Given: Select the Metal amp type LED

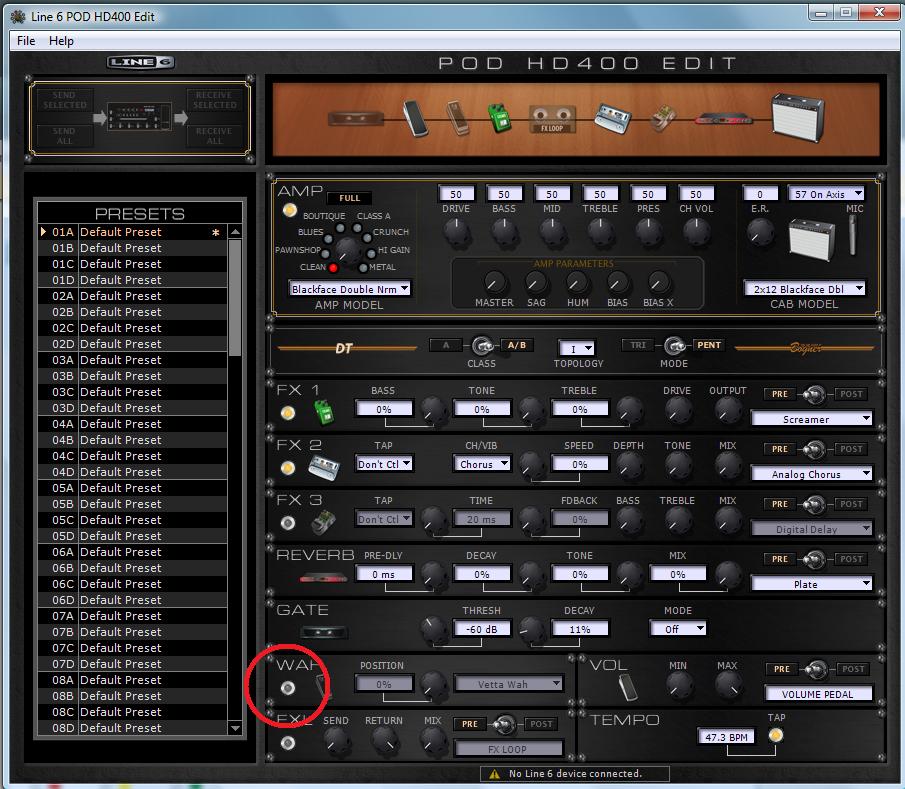Looking at the screenshot, I should (363, 267).
